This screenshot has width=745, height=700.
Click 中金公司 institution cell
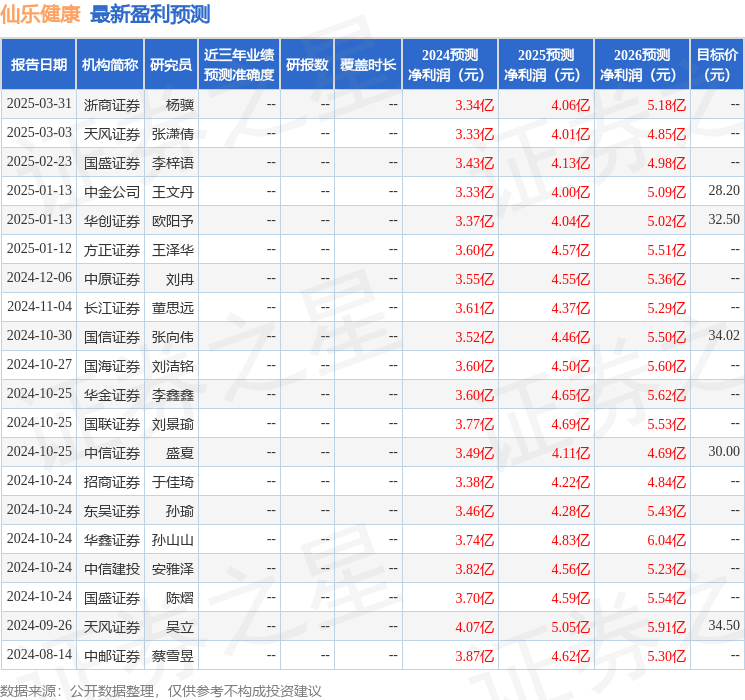point(112,192)
